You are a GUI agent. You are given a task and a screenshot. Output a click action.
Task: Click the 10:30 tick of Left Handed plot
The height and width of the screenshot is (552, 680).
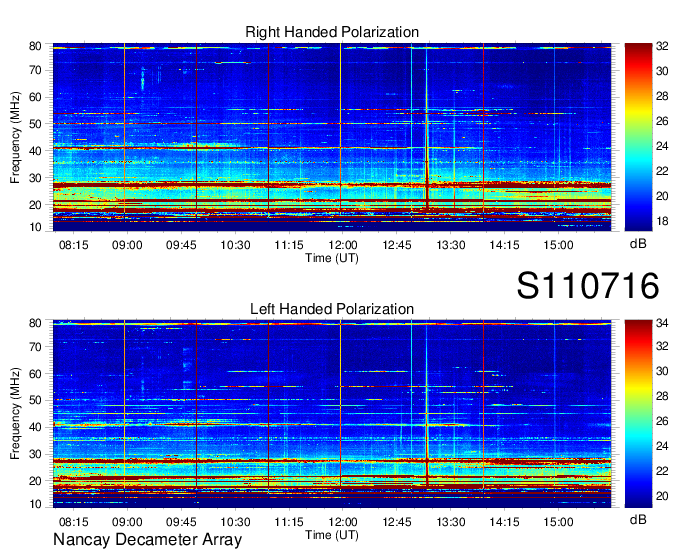pos(235,522)
